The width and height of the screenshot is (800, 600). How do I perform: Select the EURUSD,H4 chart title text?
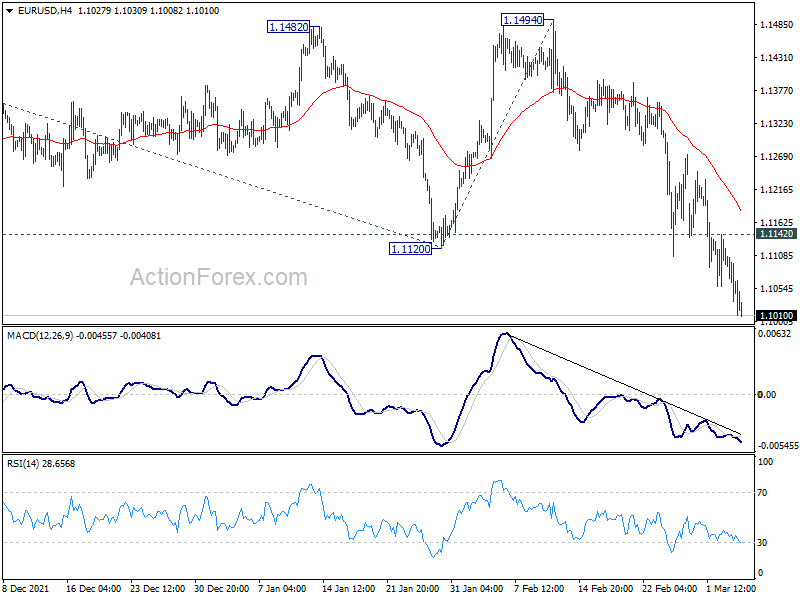(45, 11)
